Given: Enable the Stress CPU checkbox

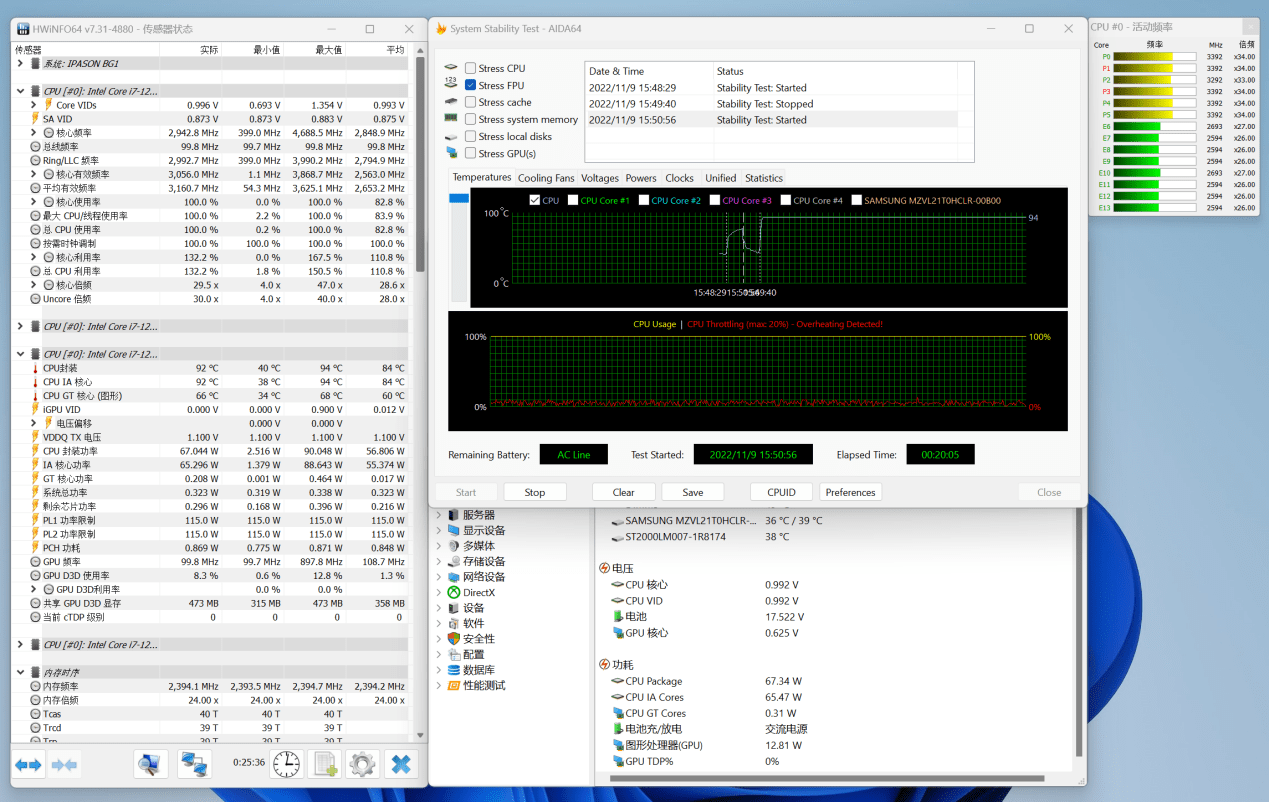Looking at the screenshot, I should (470, 68).
